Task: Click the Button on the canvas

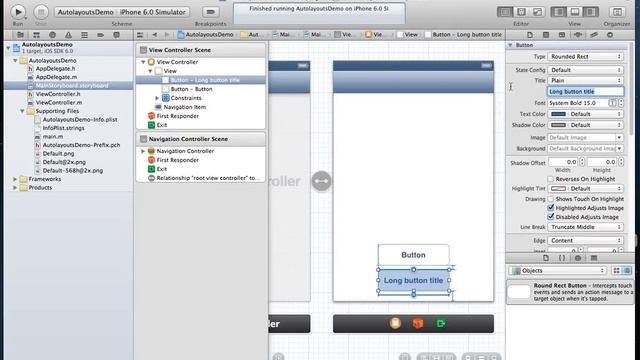Action: tap(413, 255)
